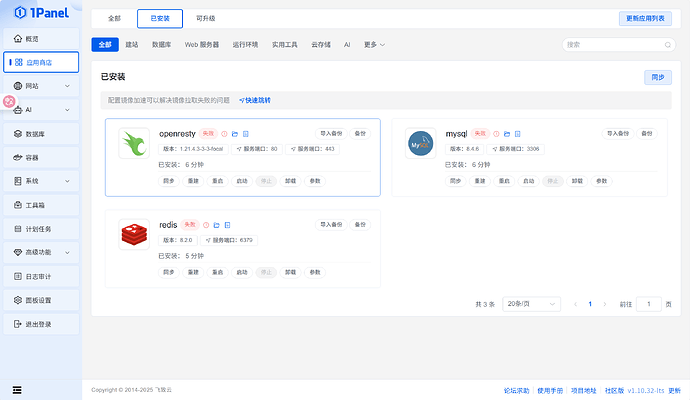Jump to mysql 服务端口 3306
This screenshot has height=400, width=690.
pyautogui.click(x=515, y=149)
